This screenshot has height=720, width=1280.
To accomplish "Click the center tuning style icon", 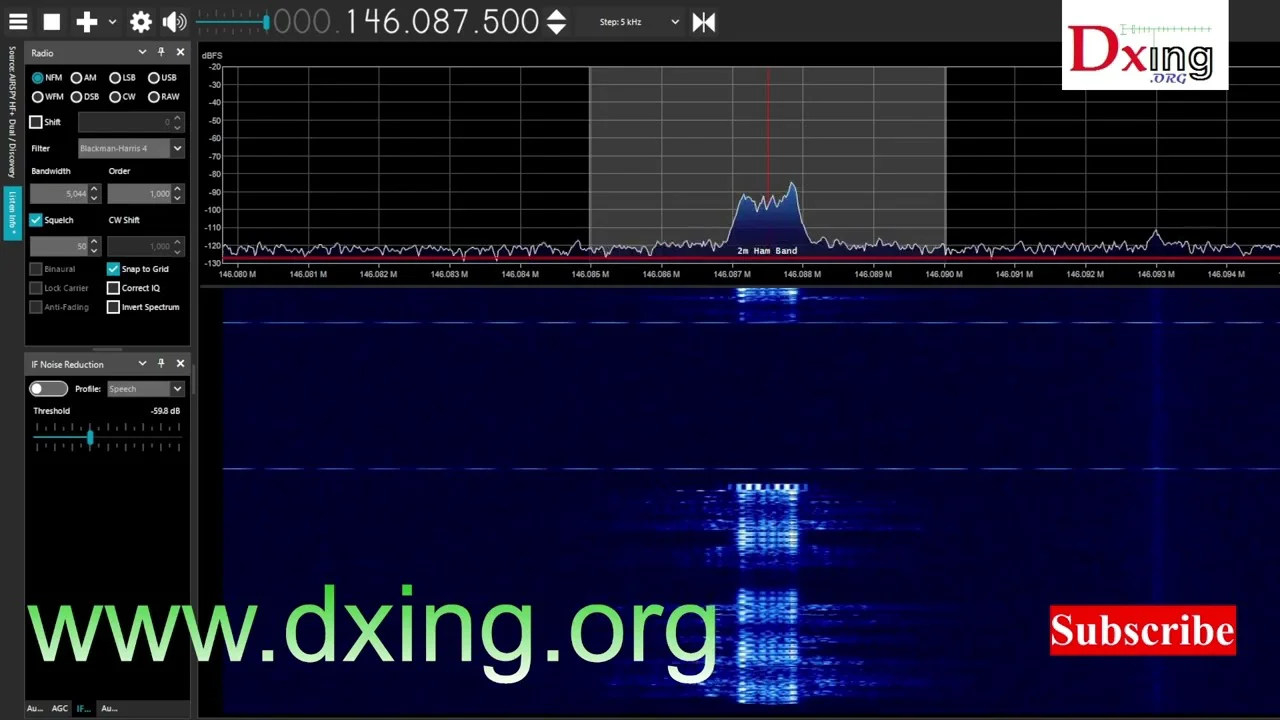I will coord(704,22).
